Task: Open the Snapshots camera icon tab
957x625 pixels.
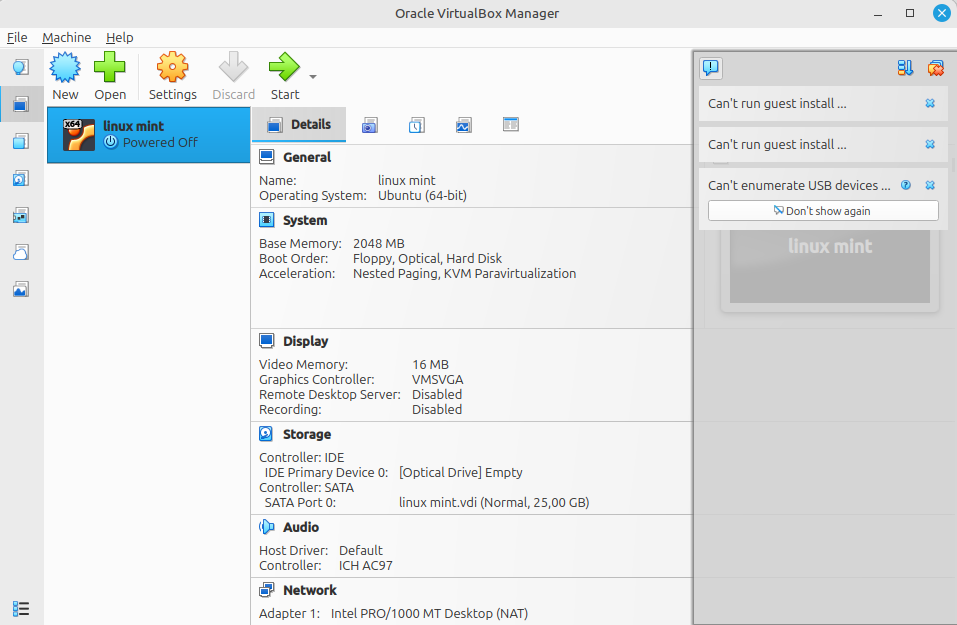Action: coord(370,125)
